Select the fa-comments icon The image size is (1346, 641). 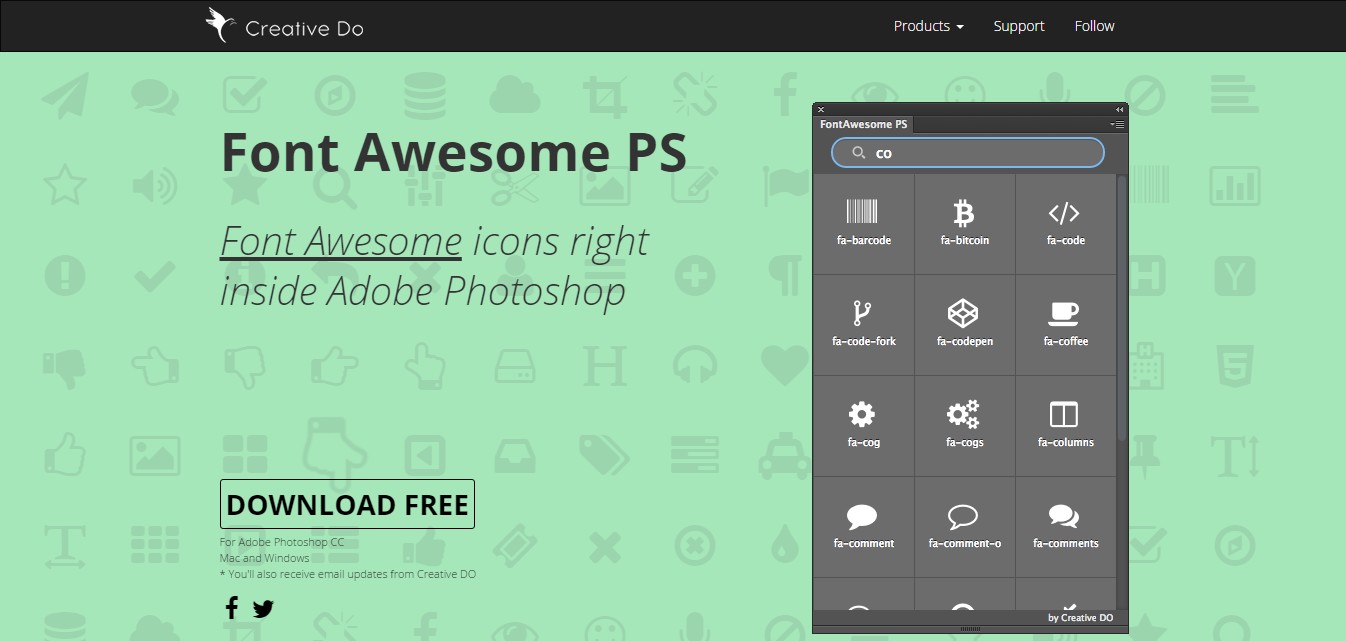click(x=1064, y=525)
